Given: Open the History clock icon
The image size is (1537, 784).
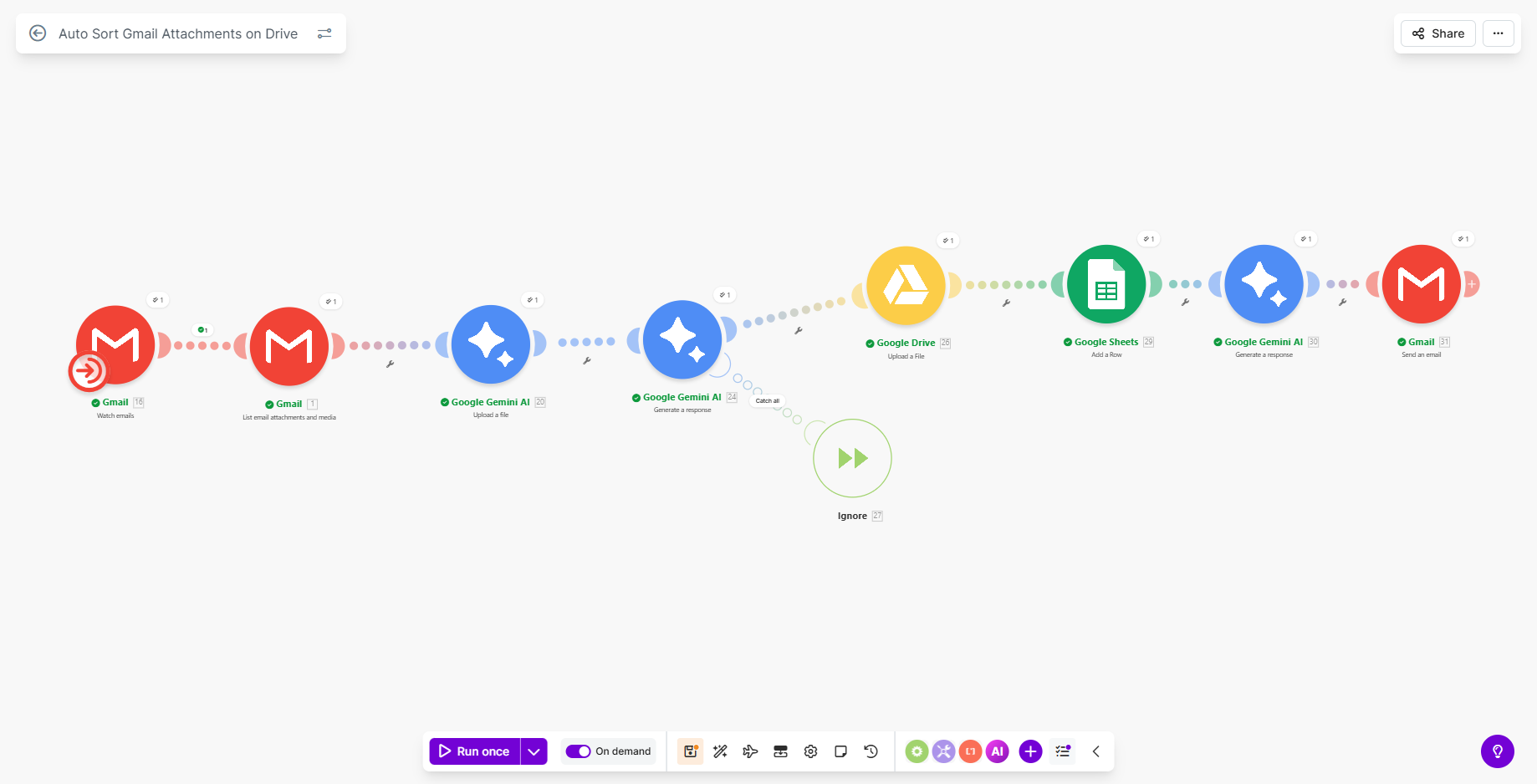Looking at the screenshot, I should [871, 751].
